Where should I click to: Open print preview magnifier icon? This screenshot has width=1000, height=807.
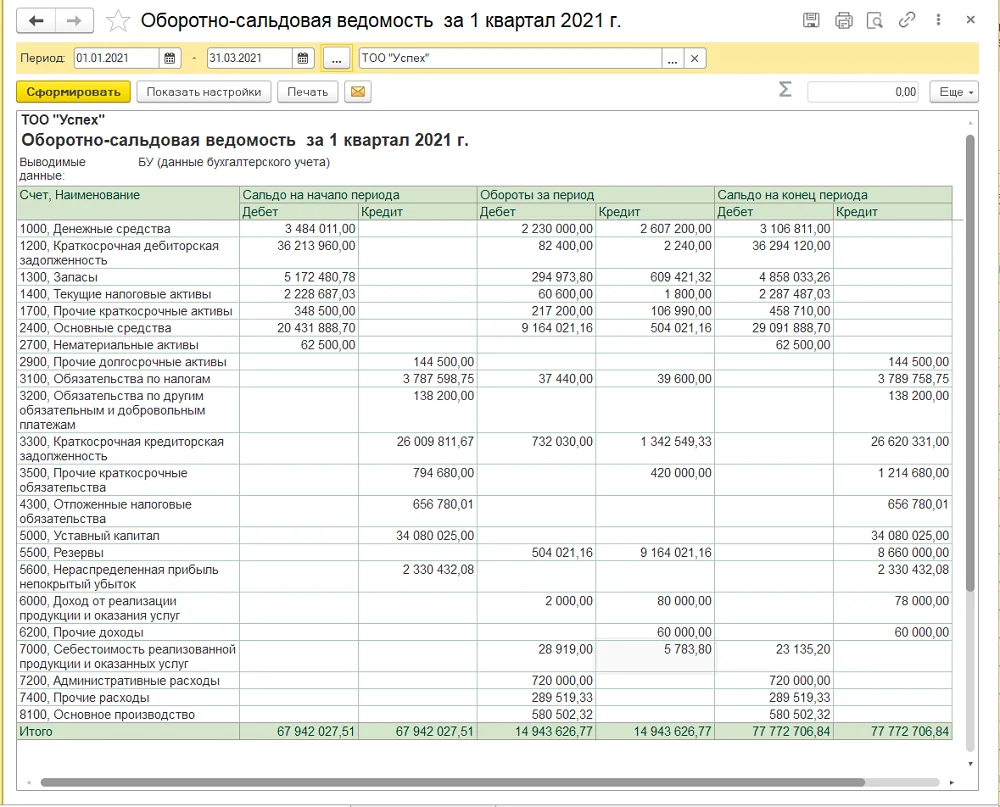click(874, 20)
